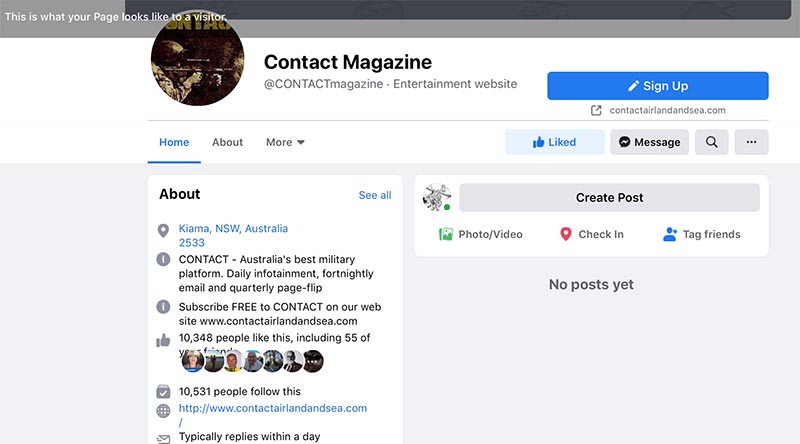Click message icon beside Typically replies
Viewport: 800px width, 444px height.
click(x=163, y=438)
